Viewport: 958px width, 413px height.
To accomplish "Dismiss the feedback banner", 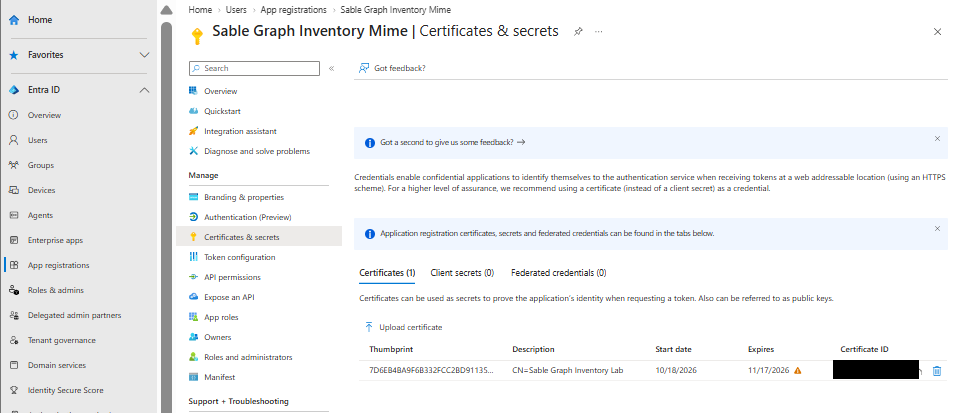I will tap(937, 139).
